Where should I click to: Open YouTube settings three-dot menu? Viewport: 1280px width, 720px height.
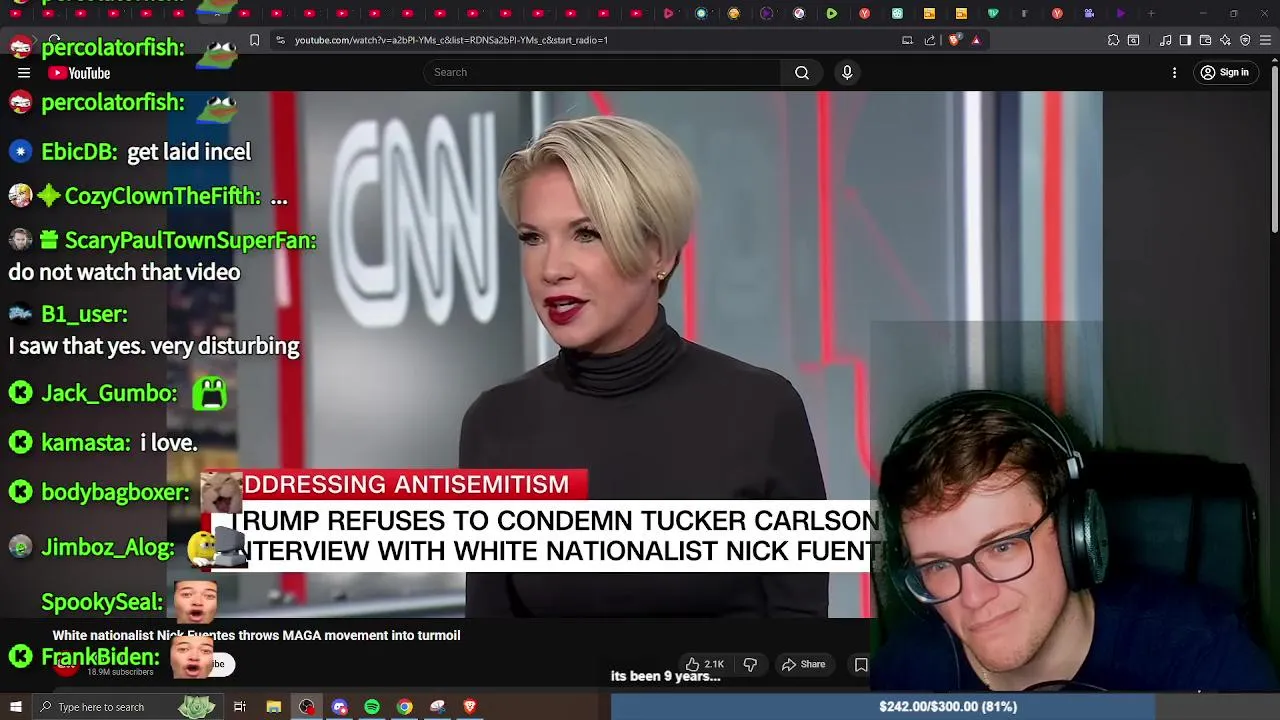1175,73
